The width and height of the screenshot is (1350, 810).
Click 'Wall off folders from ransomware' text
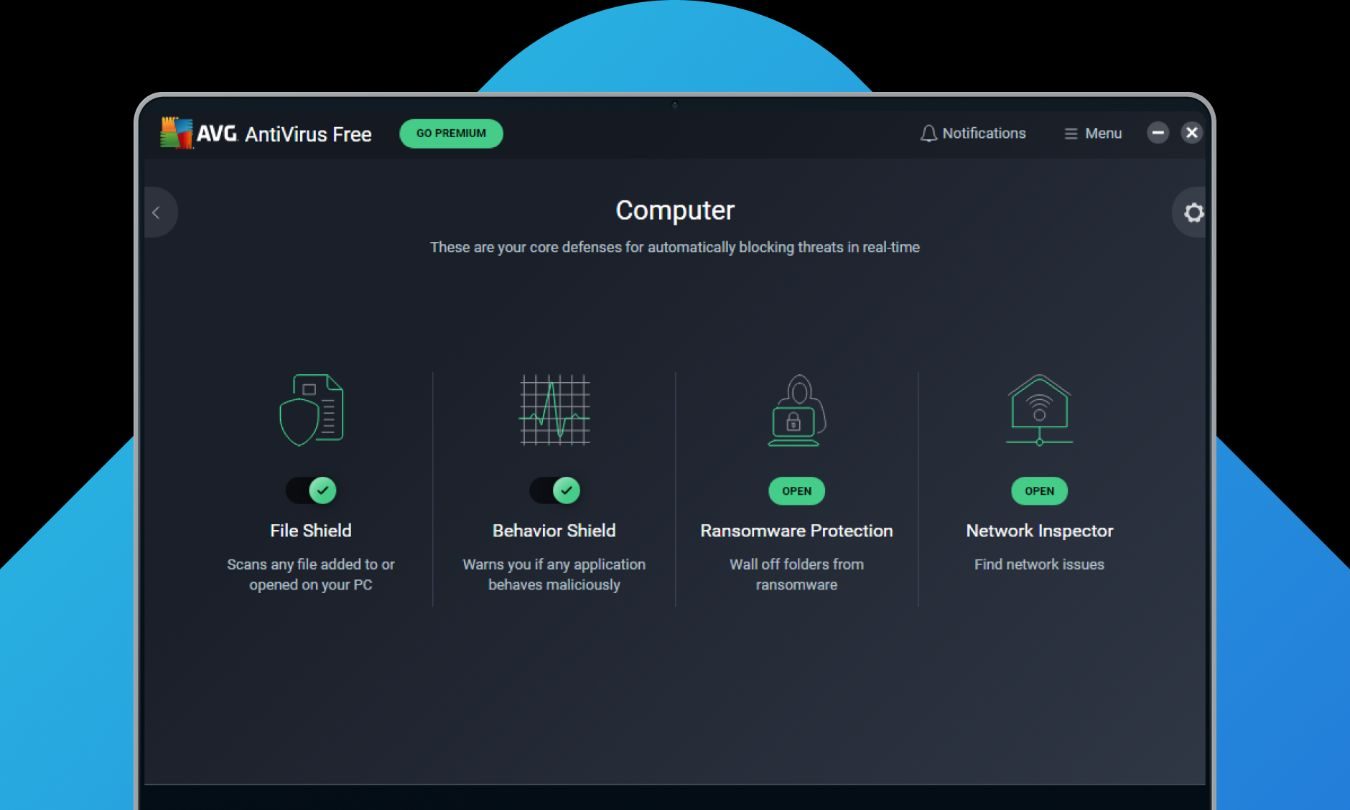(x=797, y=574)
